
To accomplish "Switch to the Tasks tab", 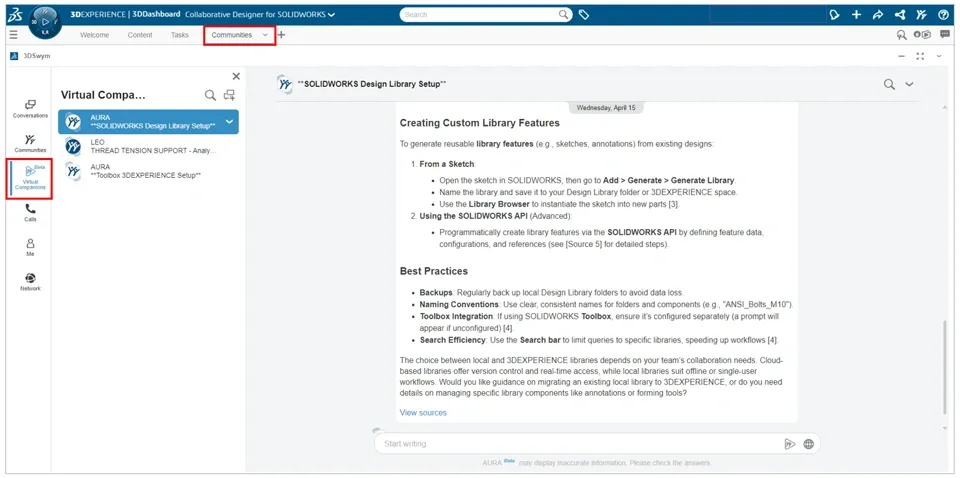I will click(x=179, y=35).
